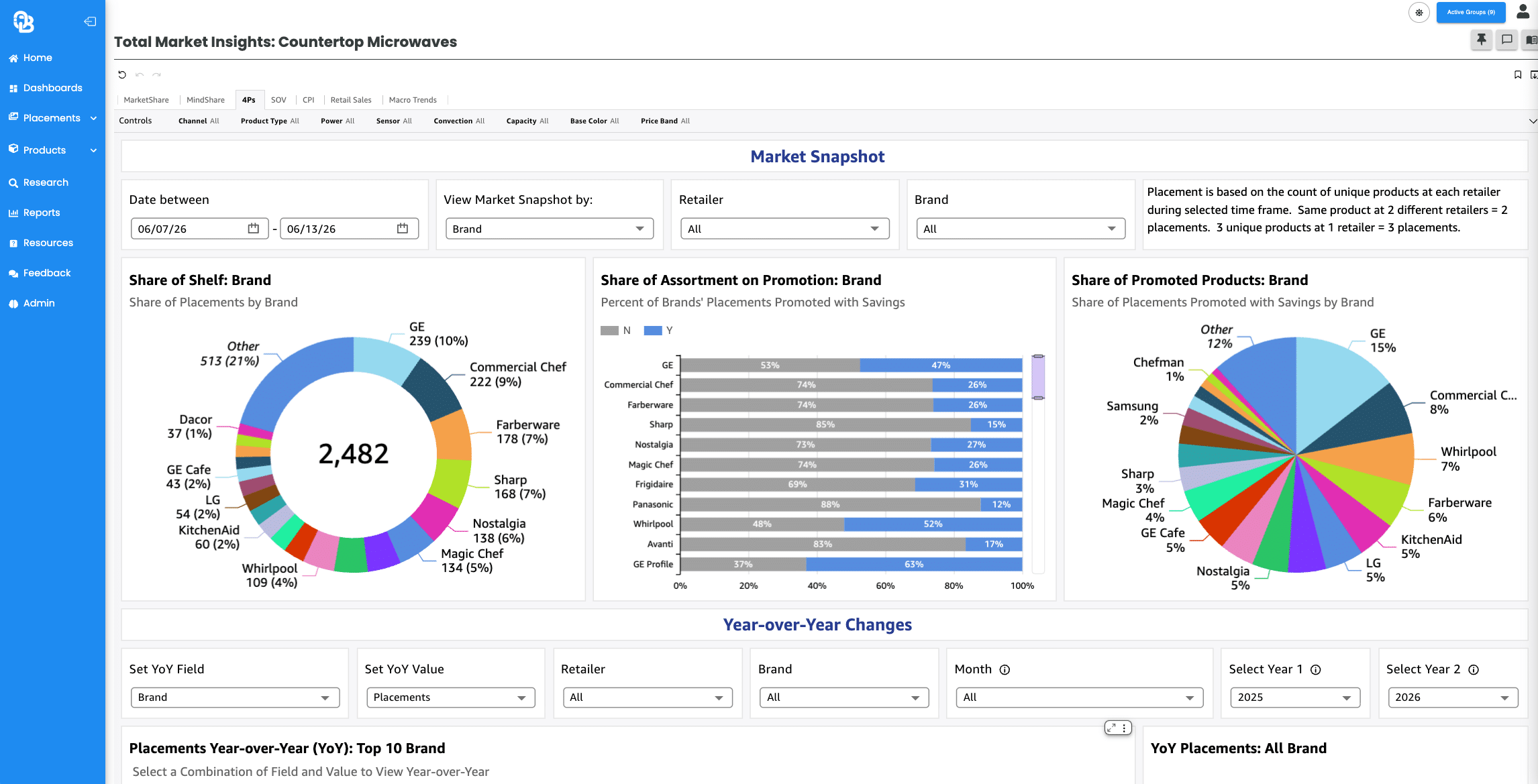Click the reset/refresh arrow icon

(x=122, y=74)
